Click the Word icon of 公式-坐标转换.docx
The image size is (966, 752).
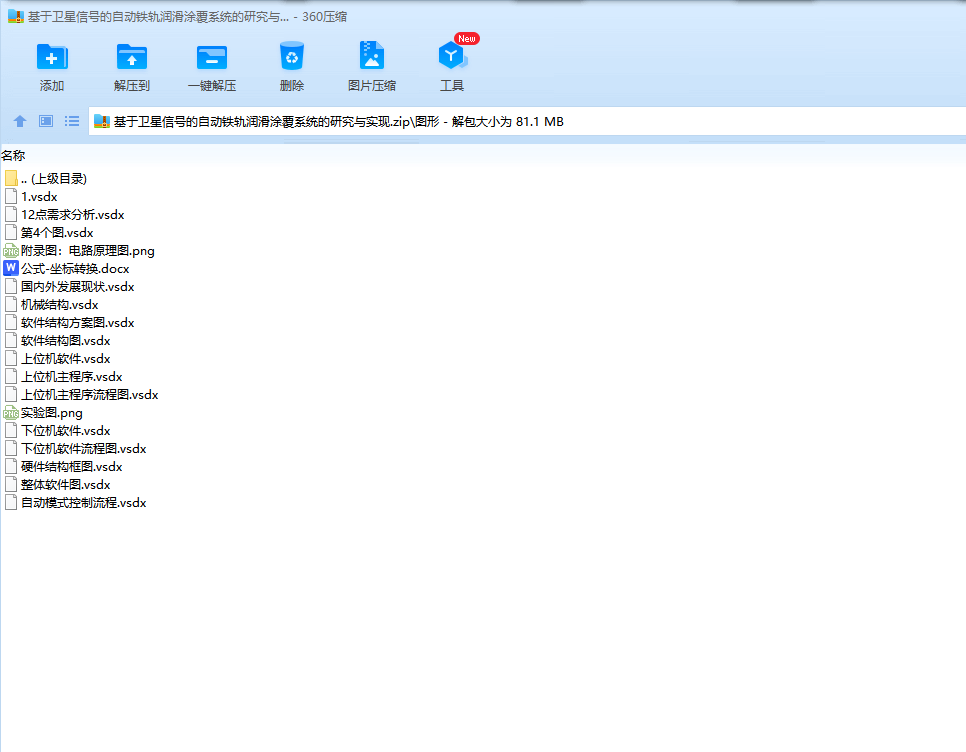click(x=11, y=269)
